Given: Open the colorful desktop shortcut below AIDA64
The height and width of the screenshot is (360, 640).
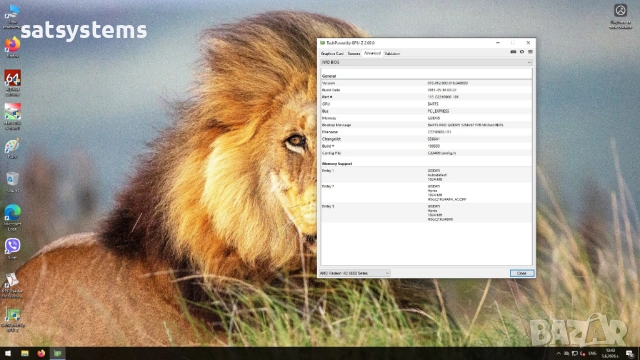Looking at the screenshot, I should (x=12, y=116).
